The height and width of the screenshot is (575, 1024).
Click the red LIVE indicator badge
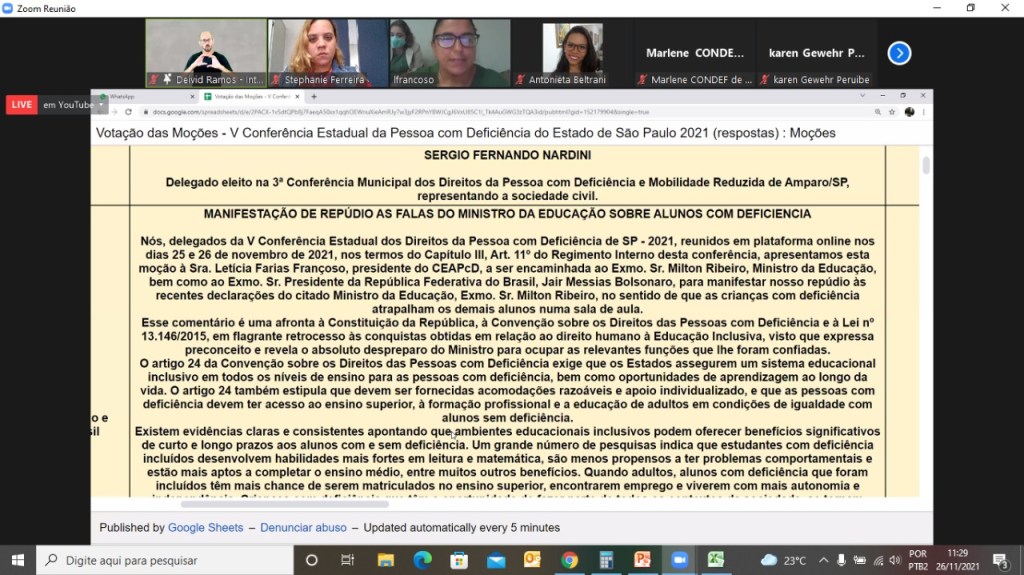(22, 105)
